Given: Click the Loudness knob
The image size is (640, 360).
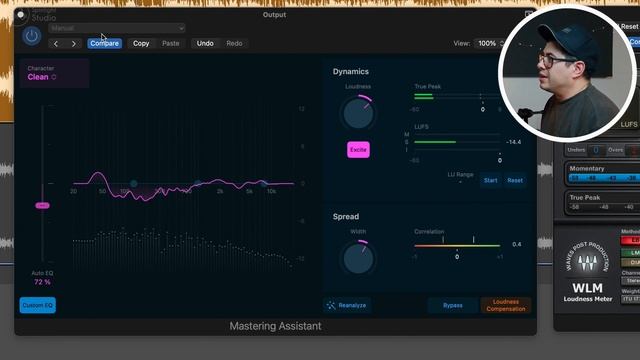Looking at the screenshot, I should [x=358, y=113].
